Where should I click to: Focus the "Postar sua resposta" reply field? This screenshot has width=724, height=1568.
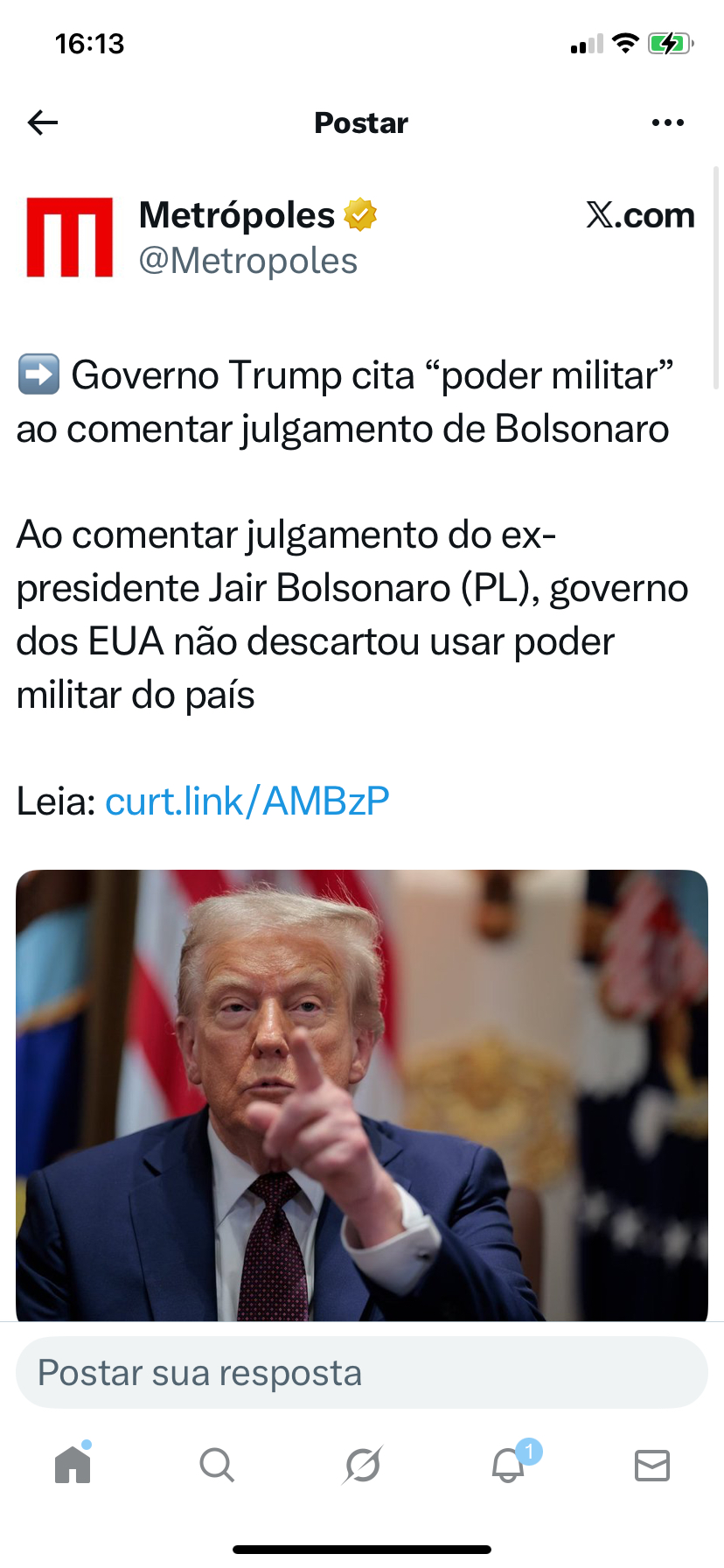pyautogui.click(x=362, y=1373)
